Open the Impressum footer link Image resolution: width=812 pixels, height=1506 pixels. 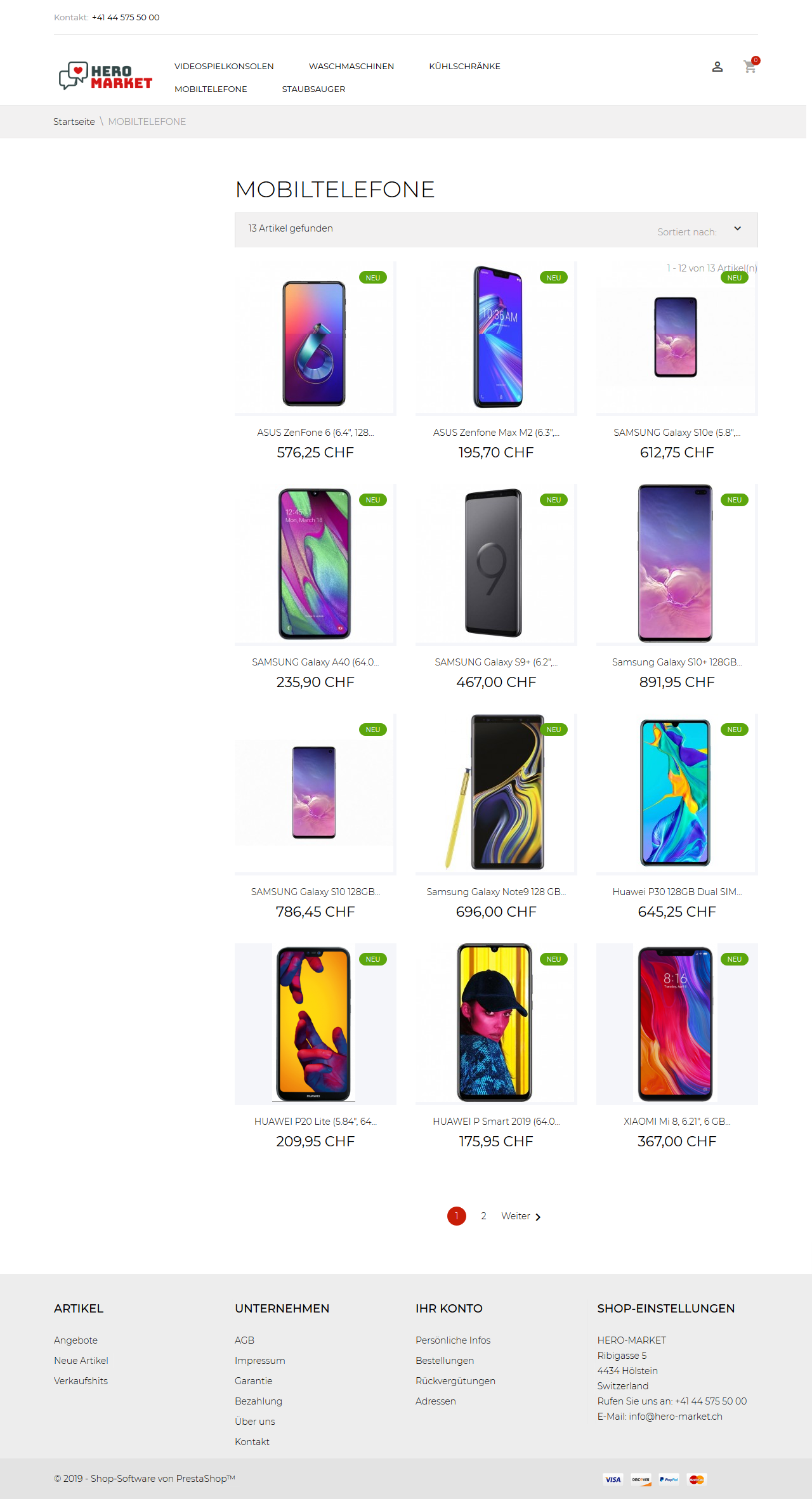tap(260, 1361)
